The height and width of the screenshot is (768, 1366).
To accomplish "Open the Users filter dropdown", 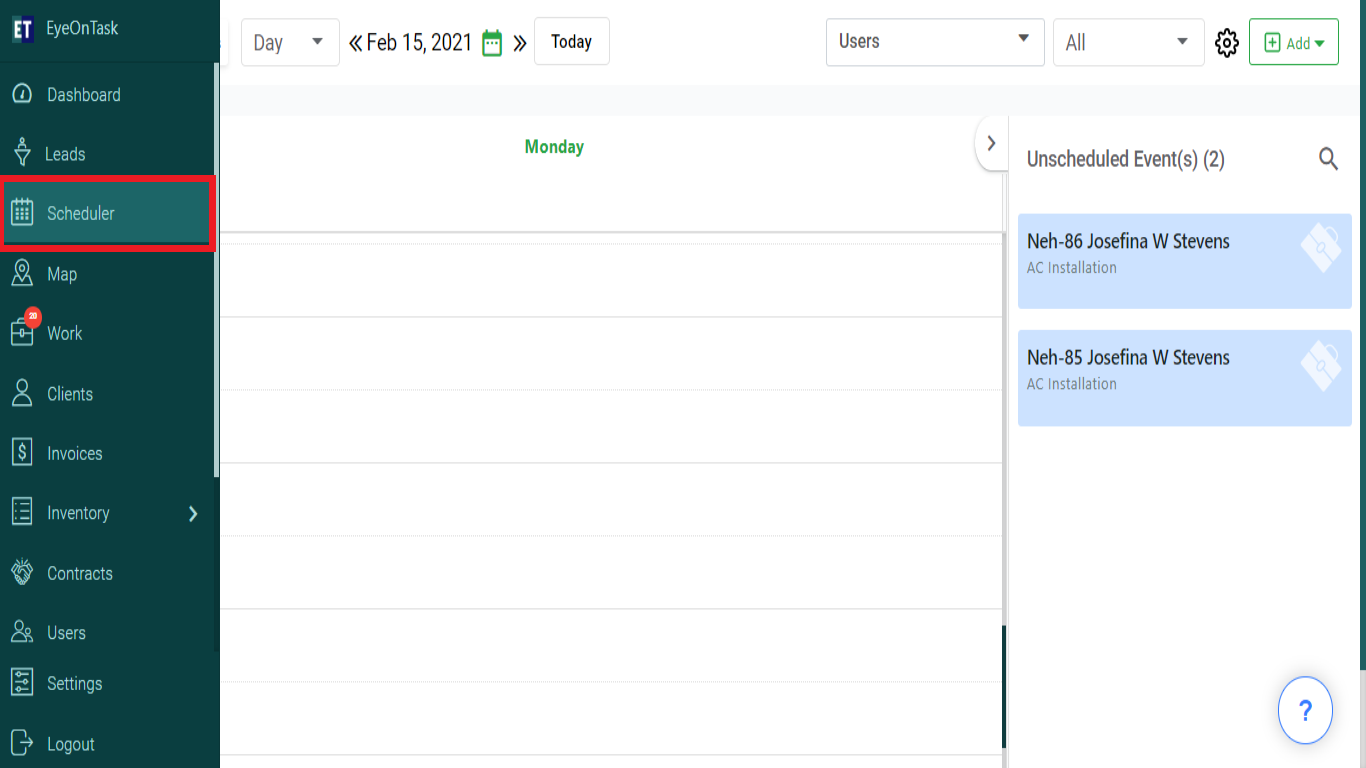I will (x=935, y=42).
